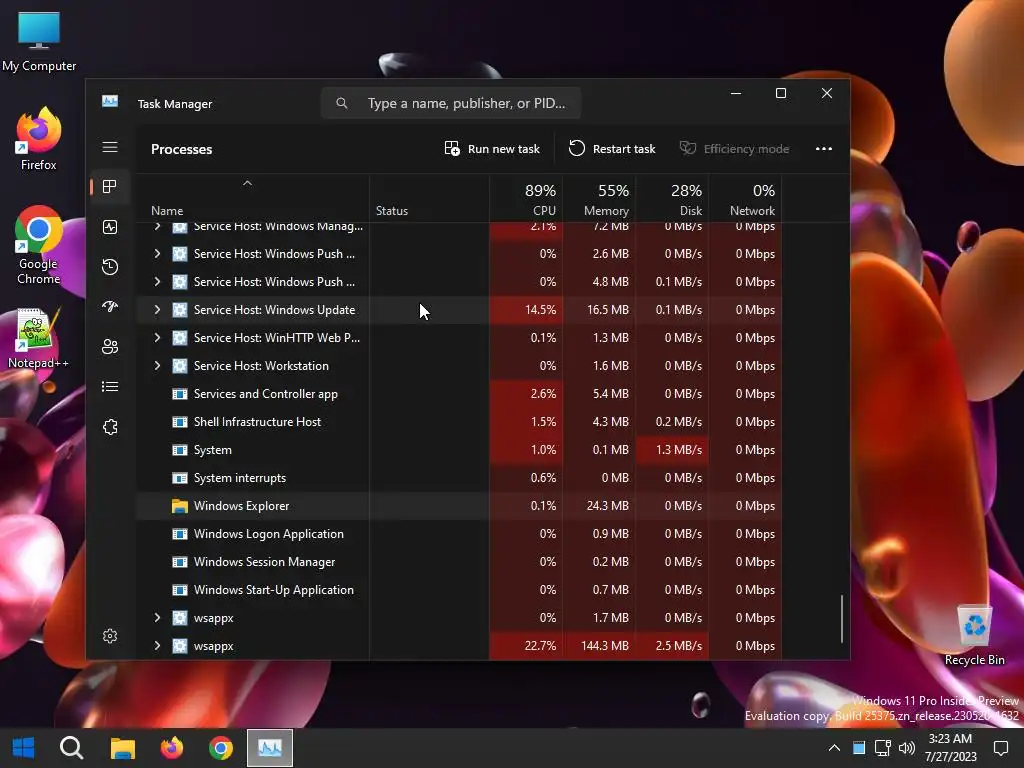Click Firefox icon in taskbar
The image size is (1024, 768).
pyautogui.click(x=172, y=748)
